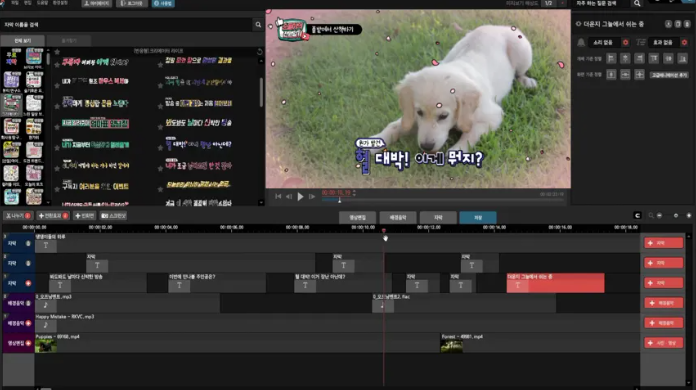Image resolution: width=696 pixels, height=390 pixels.
Task: Click the 전환효과 add button
Action: (53, 216)
